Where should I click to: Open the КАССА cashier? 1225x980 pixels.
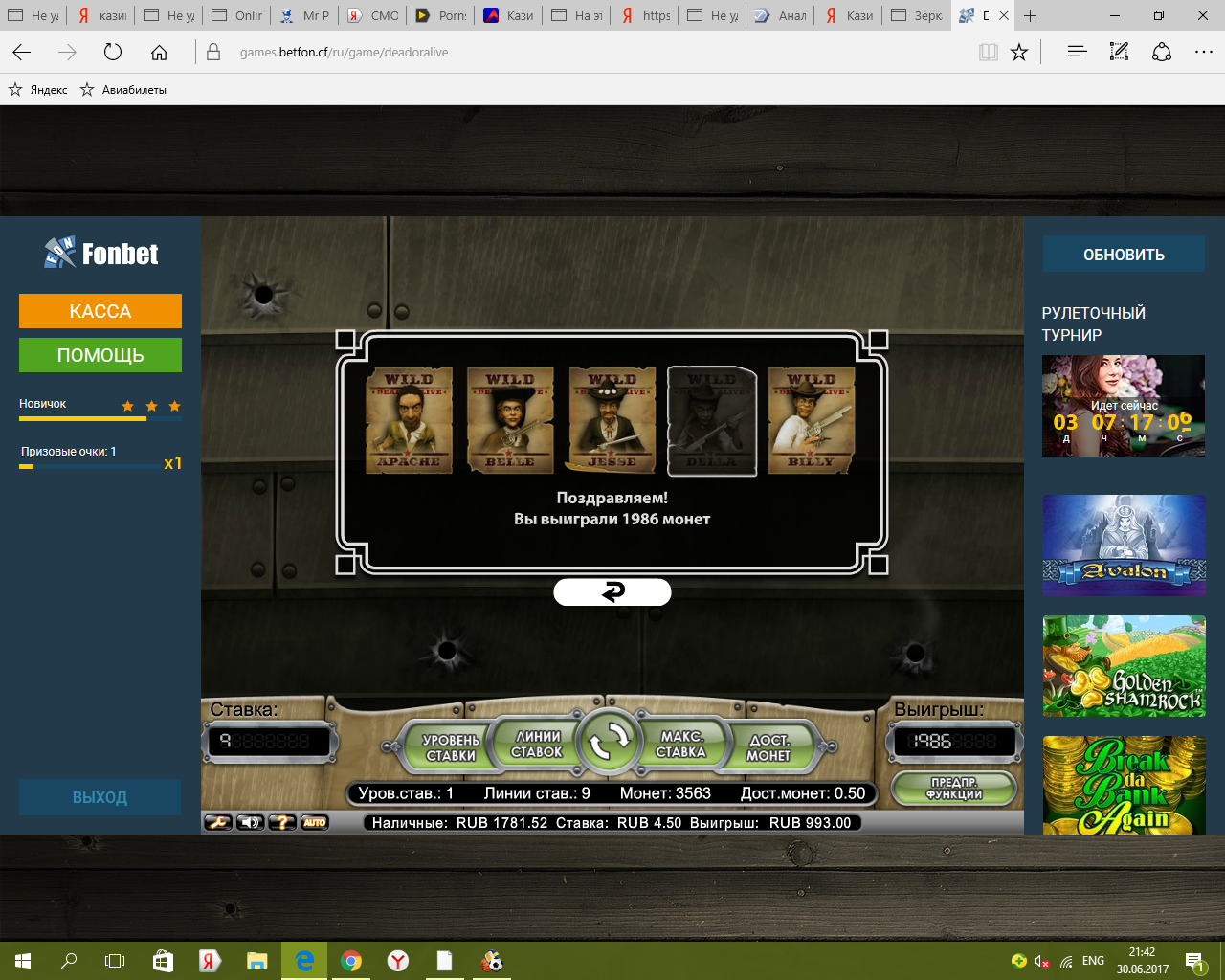(x=100, y=311)
